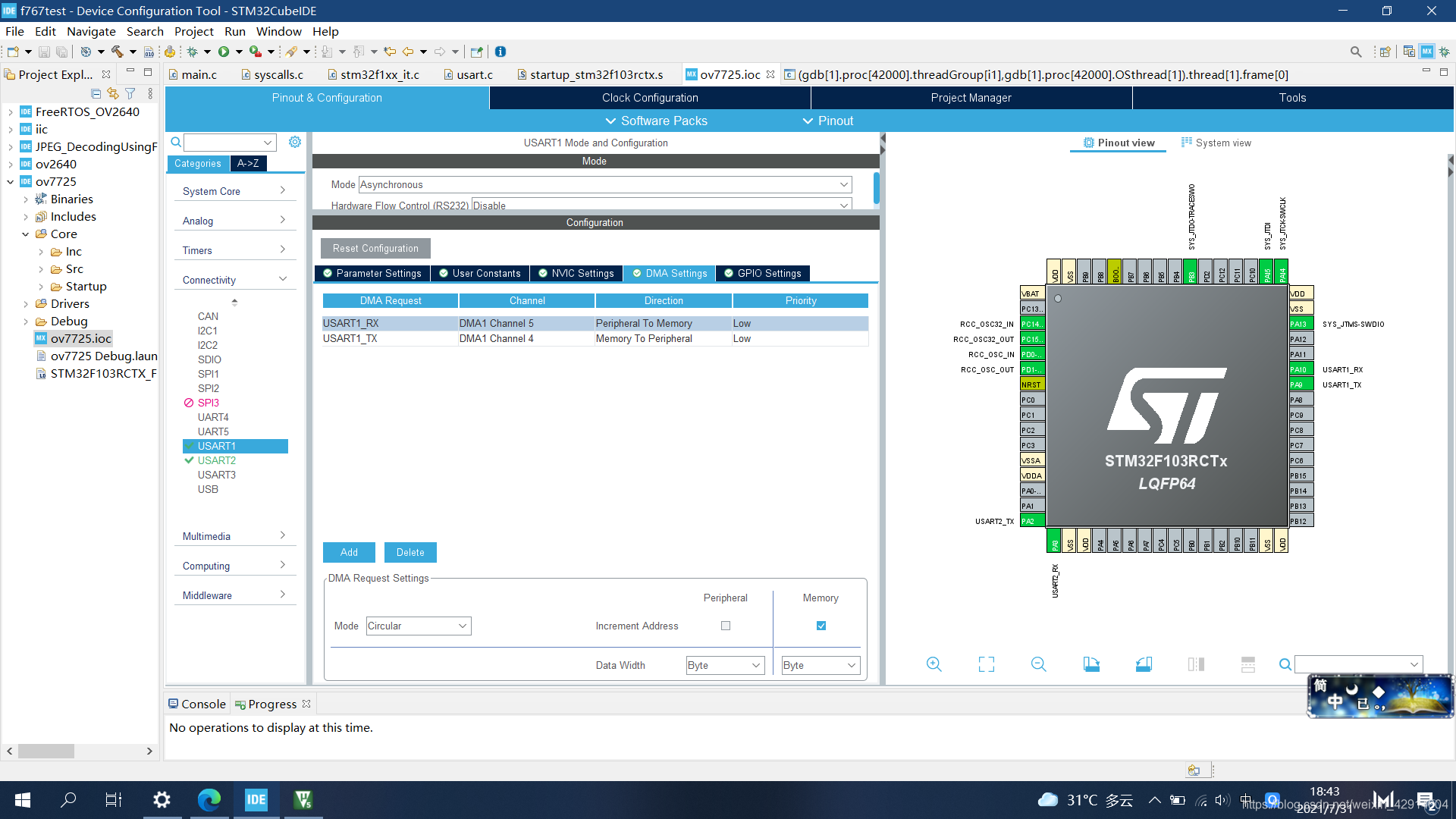1456x819 pixels.
Task: Click the PA10 pin on the chip
Action: click(x=1300, y=369)
